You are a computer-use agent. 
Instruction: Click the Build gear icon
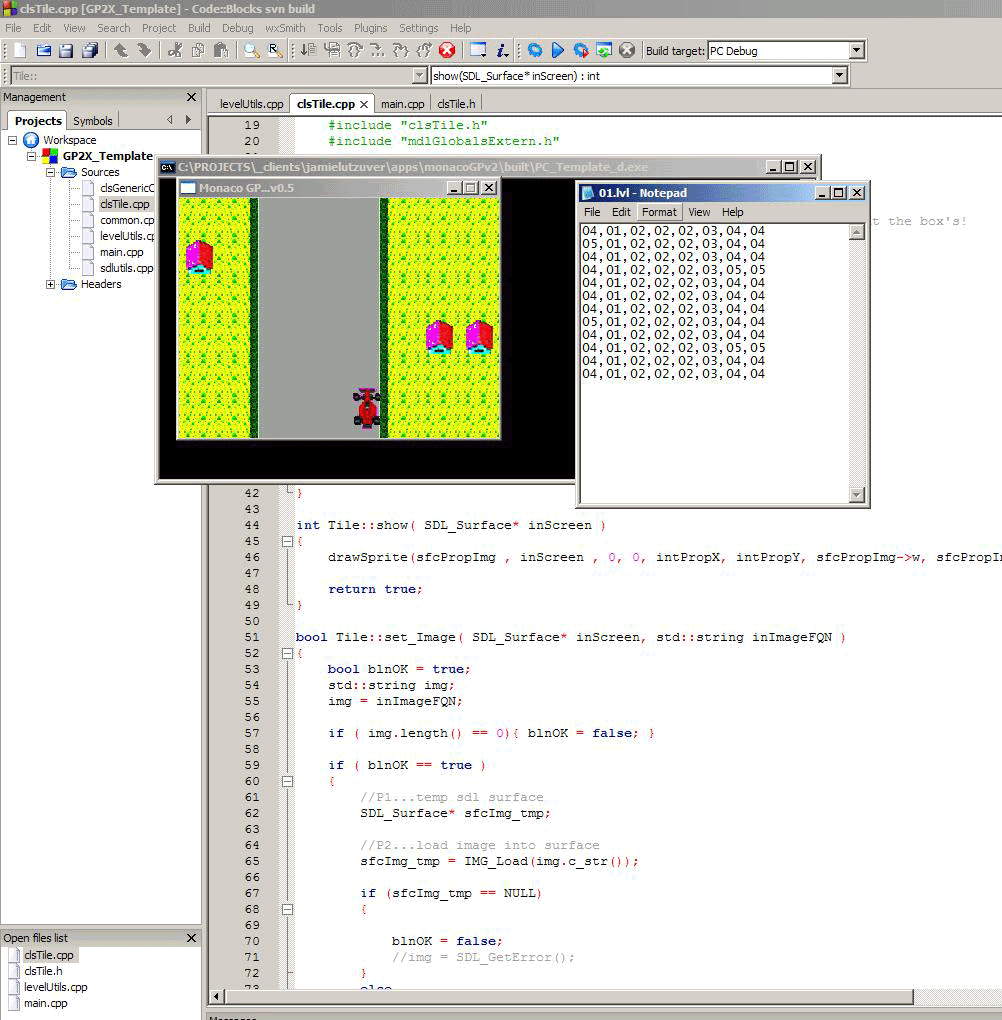click(535, 50)
